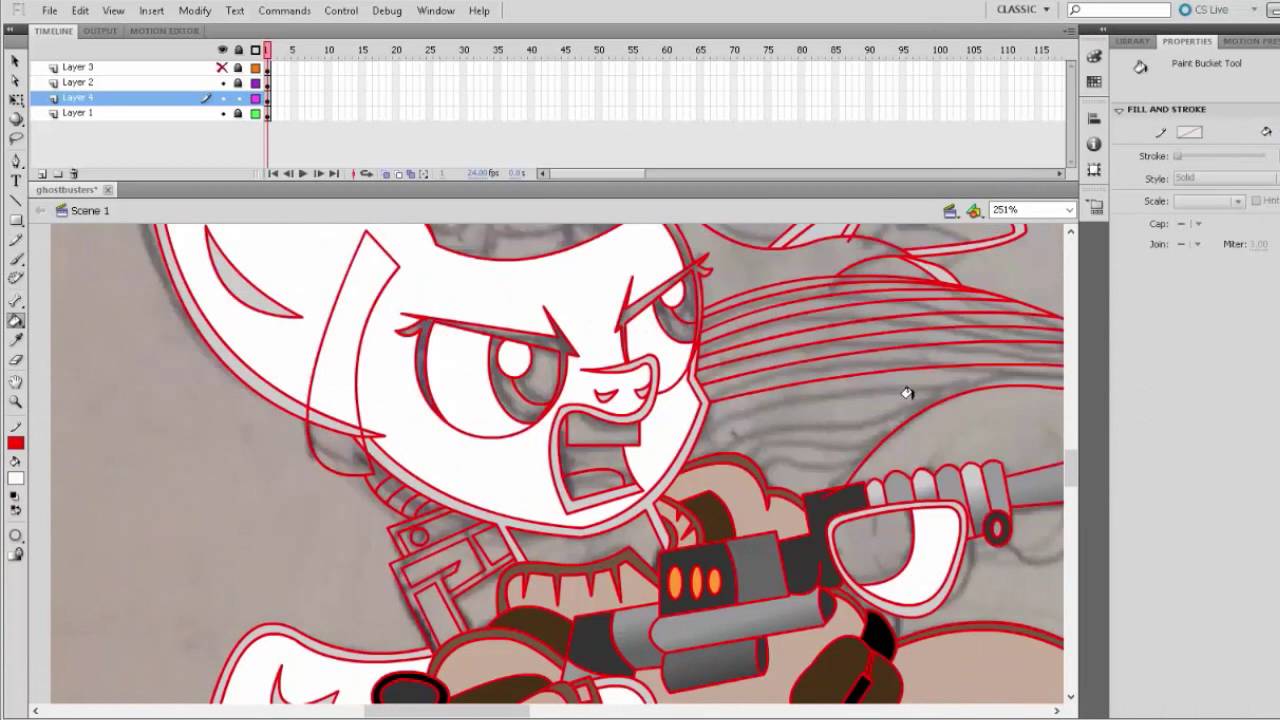Screen dimensions: 1280x720
Task: Select the 3D Rotation tool
Action: (15, 119)
